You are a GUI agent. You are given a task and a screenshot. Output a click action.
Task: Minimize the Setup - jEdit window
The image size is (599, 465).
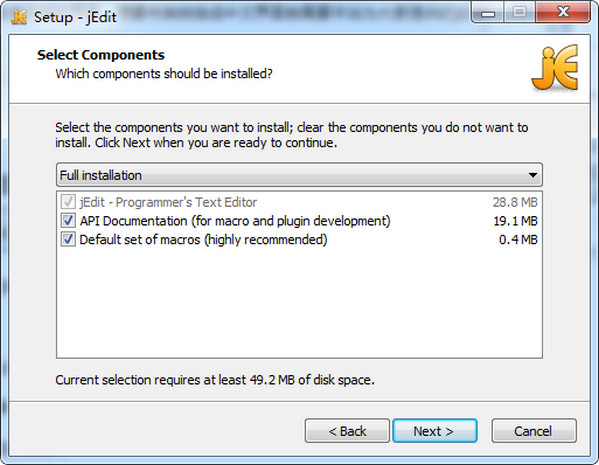coord(488,13)
